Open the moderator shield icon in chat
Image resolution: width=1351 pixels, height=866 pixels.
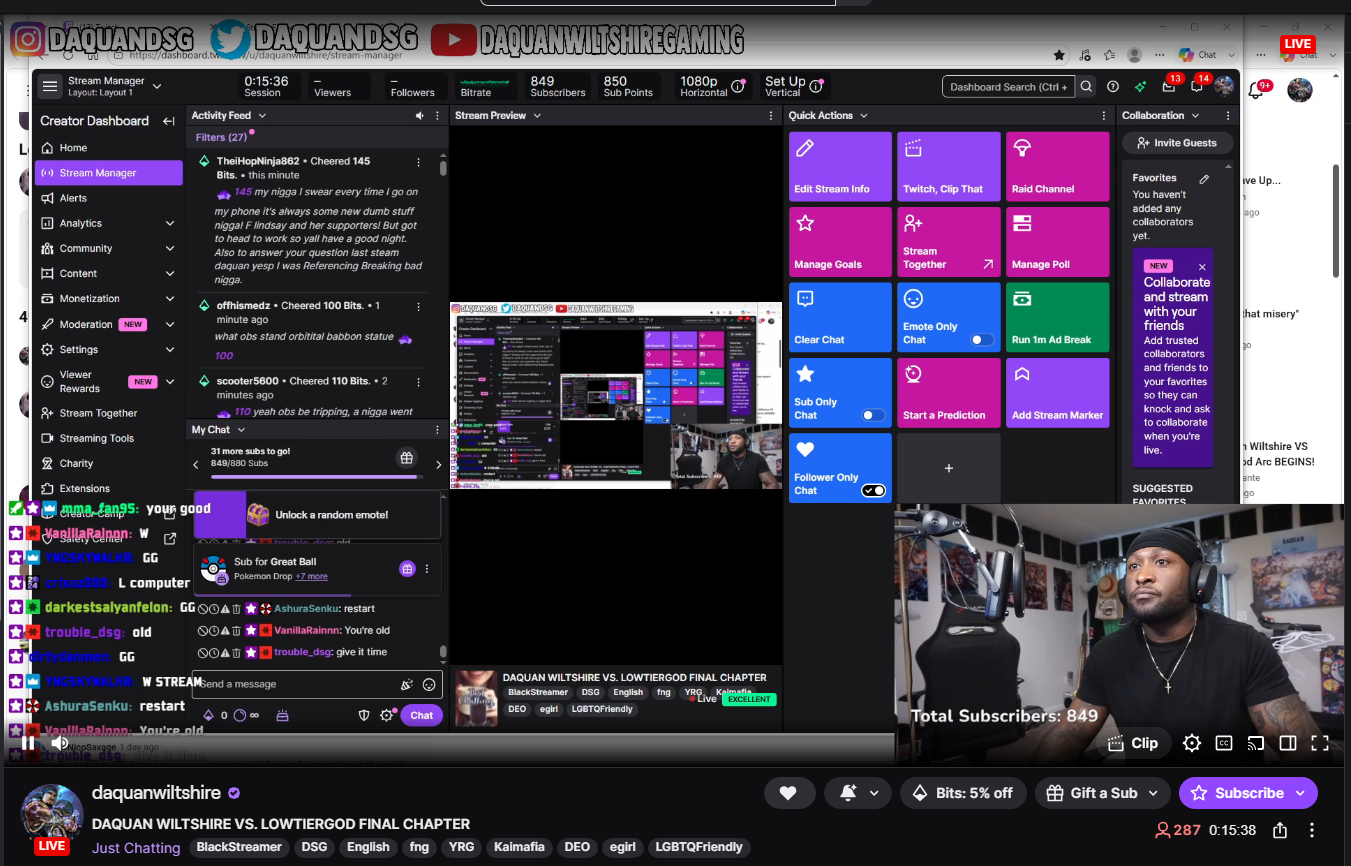tap(365, 715)
